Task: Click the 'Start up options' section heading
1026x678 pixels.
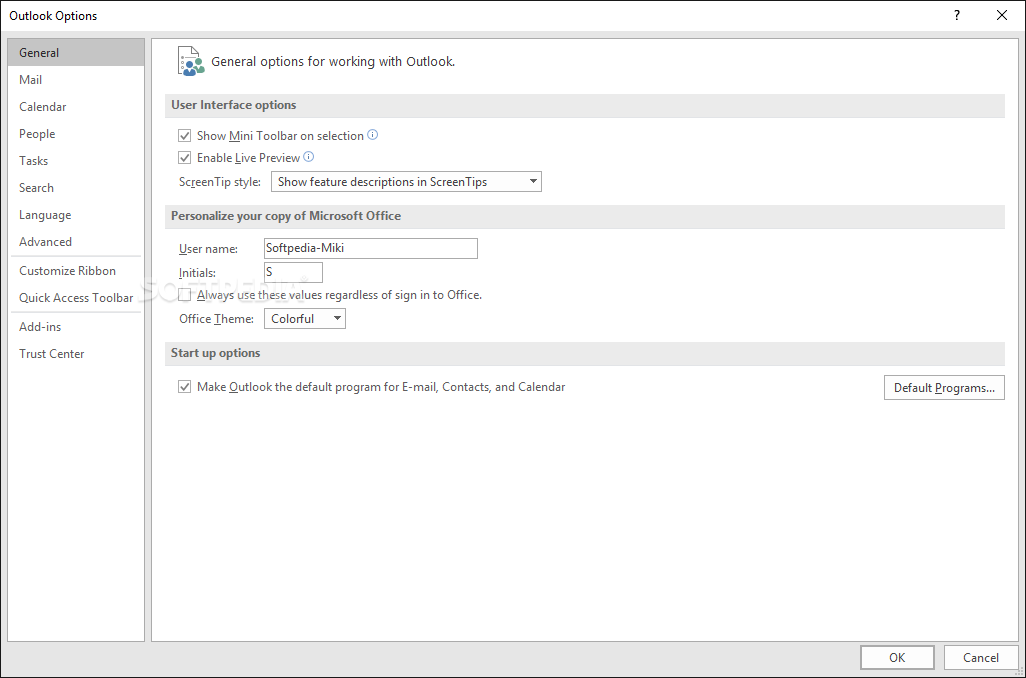Action: 215,353
